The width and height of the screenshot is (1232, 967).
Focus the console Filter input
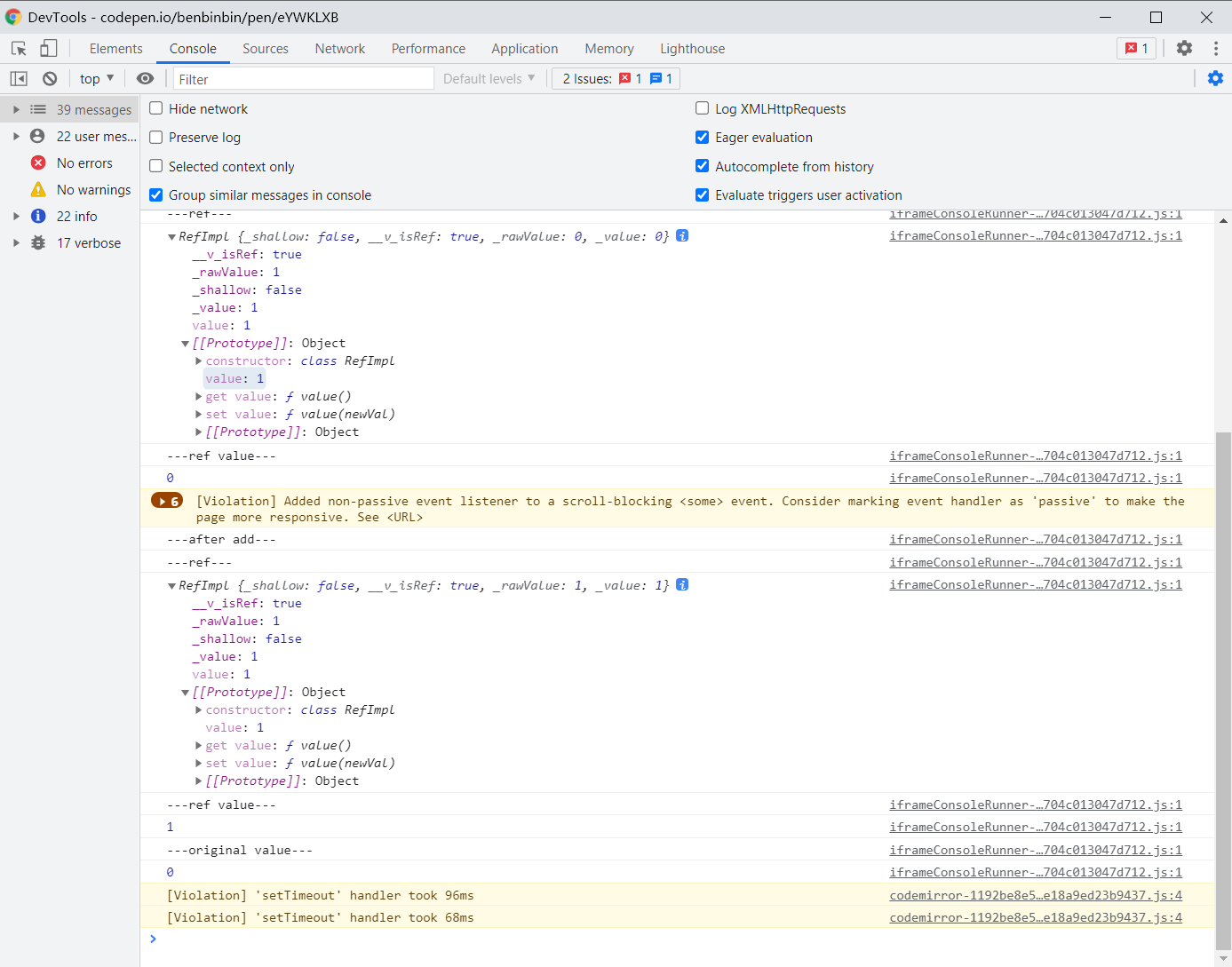(303, 79)
